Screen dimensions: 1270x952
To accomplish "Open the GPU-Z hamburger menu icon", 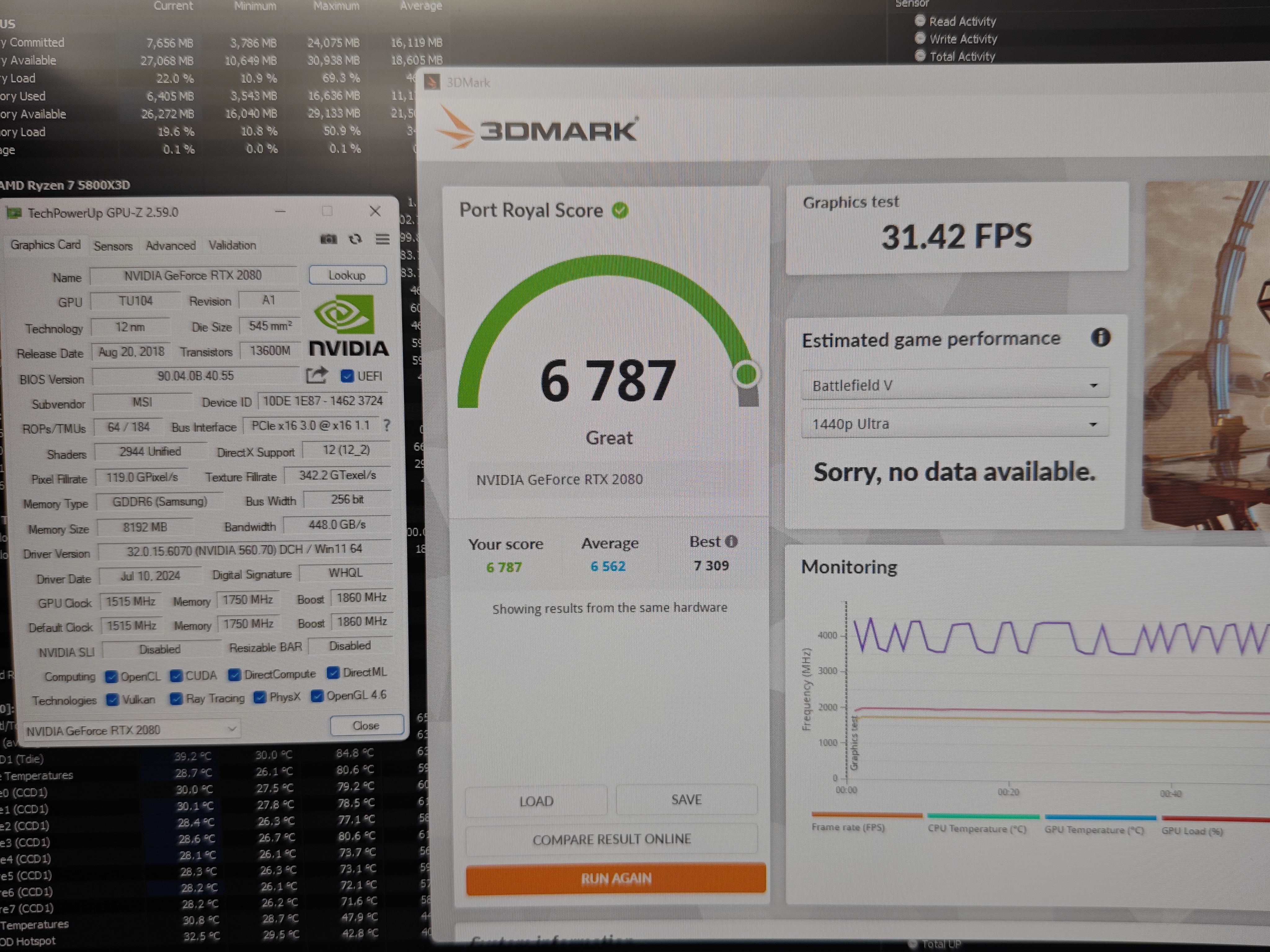I will pyautogui.click(x=382, y=239).
